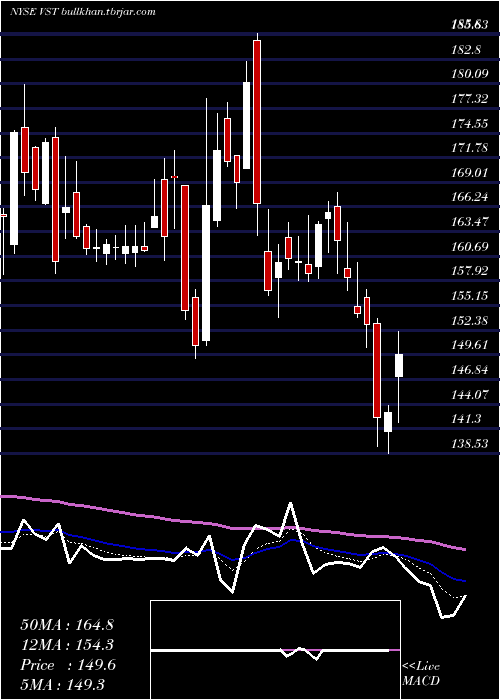Select the 138.53 price axis label
Viewport: 500px width, 700px height.
pyautogui.click(x=470, y=444)
